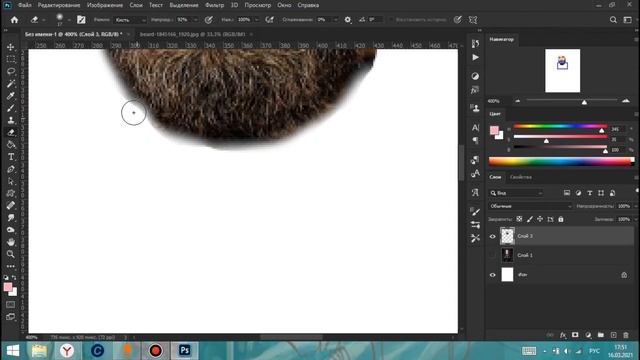Select the Magic Wand tool
Screen dimensions: 640x360
[11, 84]
